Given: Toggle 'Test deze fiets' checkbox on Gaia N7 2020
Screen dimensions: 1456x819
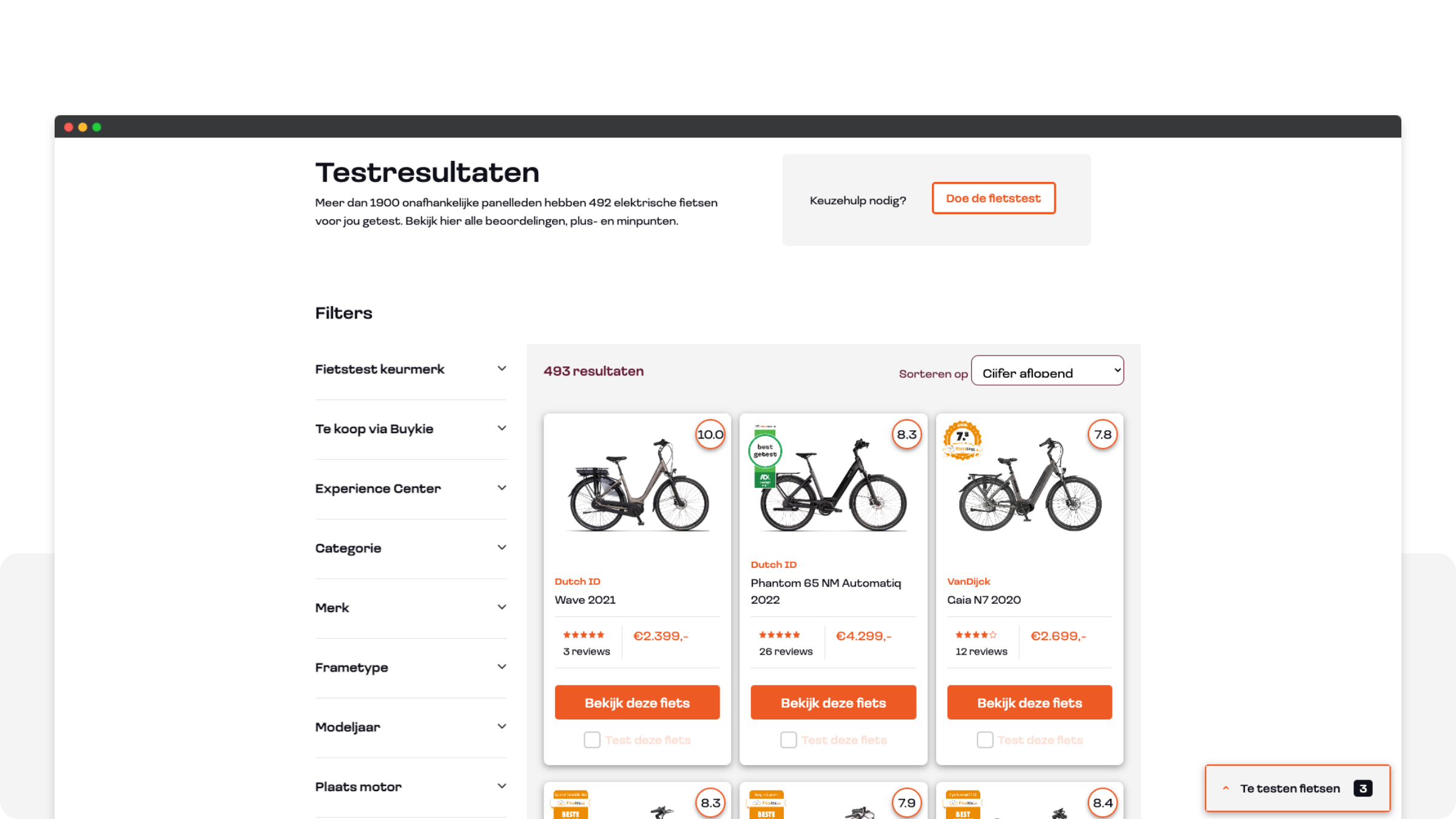Looking at the screenshot, I should [x=984, y=740].
